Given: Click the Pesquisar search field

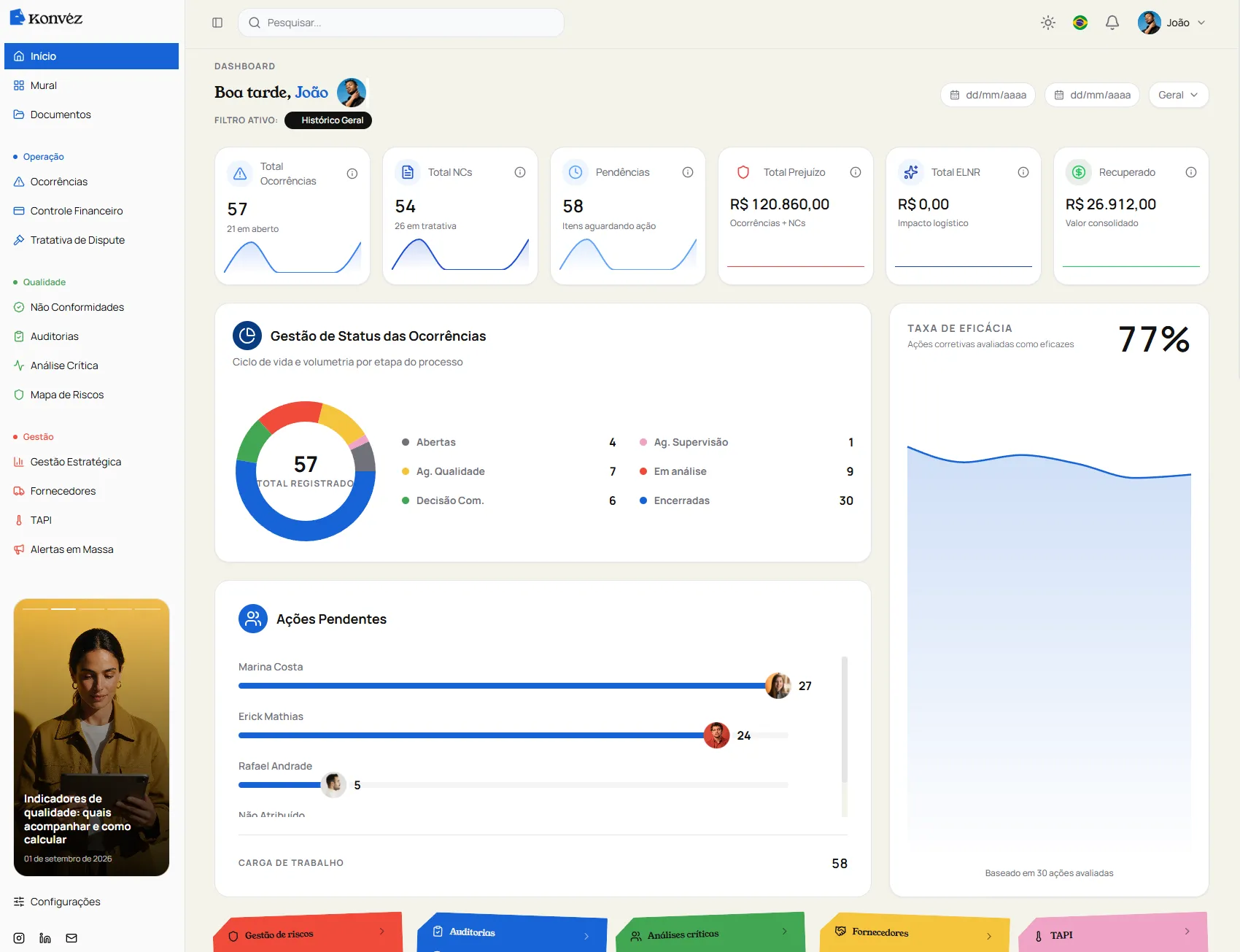Looking at the screenshot, I should point(401,23).
